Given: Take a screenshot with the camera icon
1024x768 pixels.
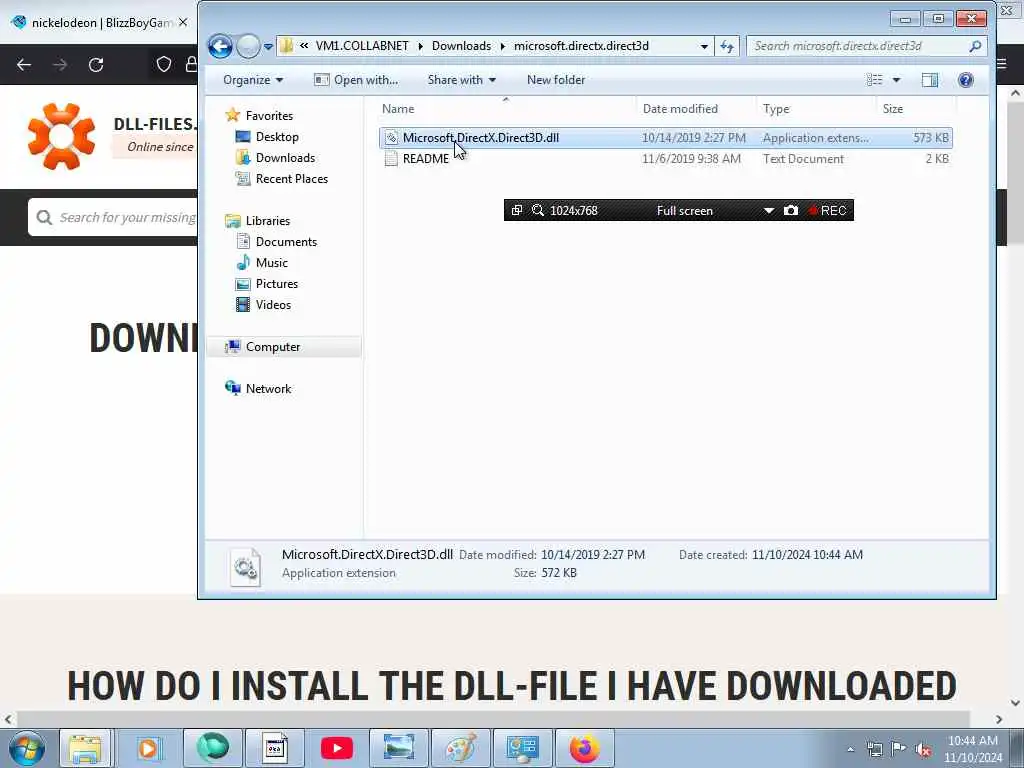Looking at the screenshot, I should coord(791,210).
